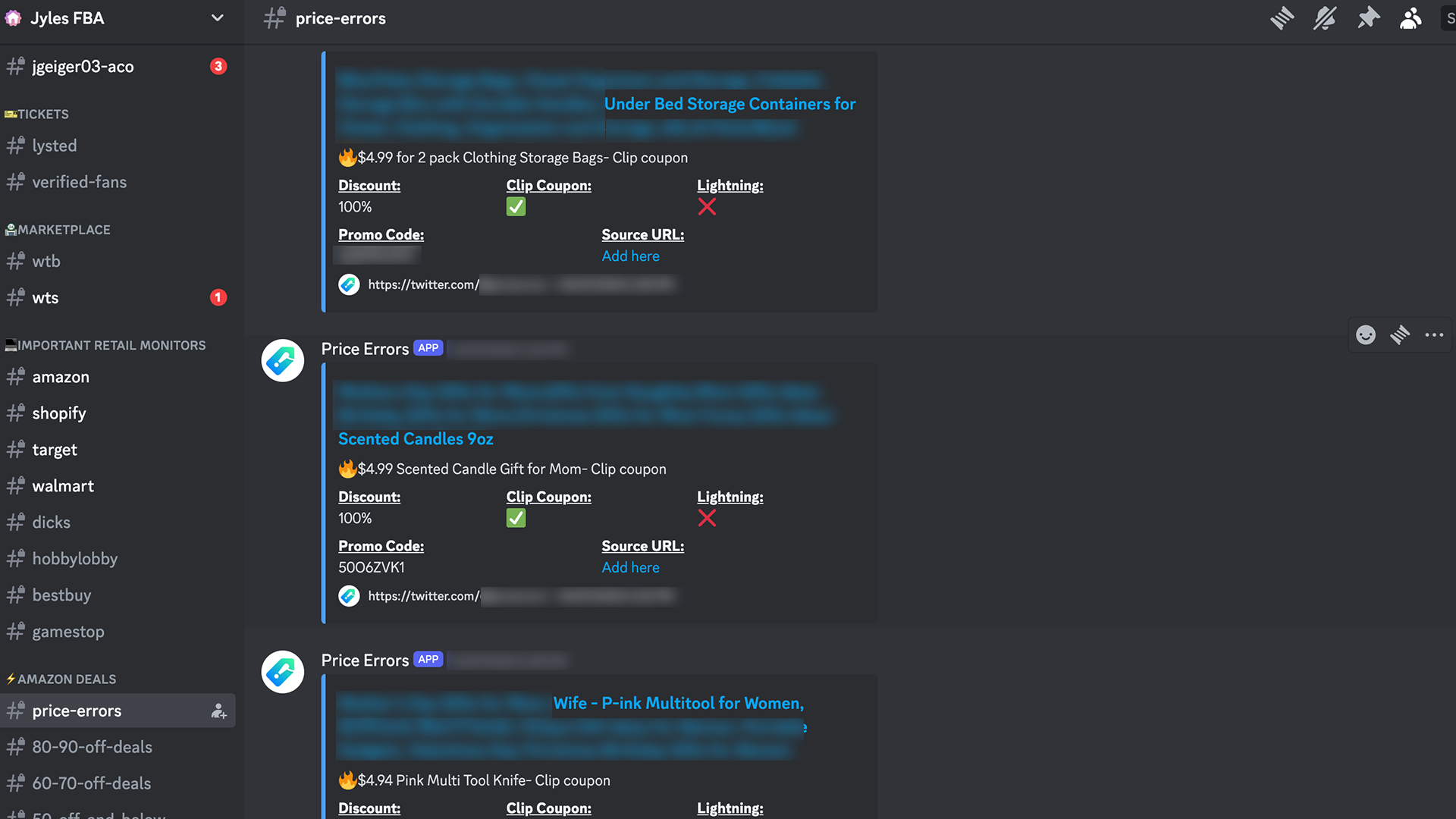The image size is (1456, 819).
Task: Collapse the Tickets category
Action: click(x=42, y=115)
